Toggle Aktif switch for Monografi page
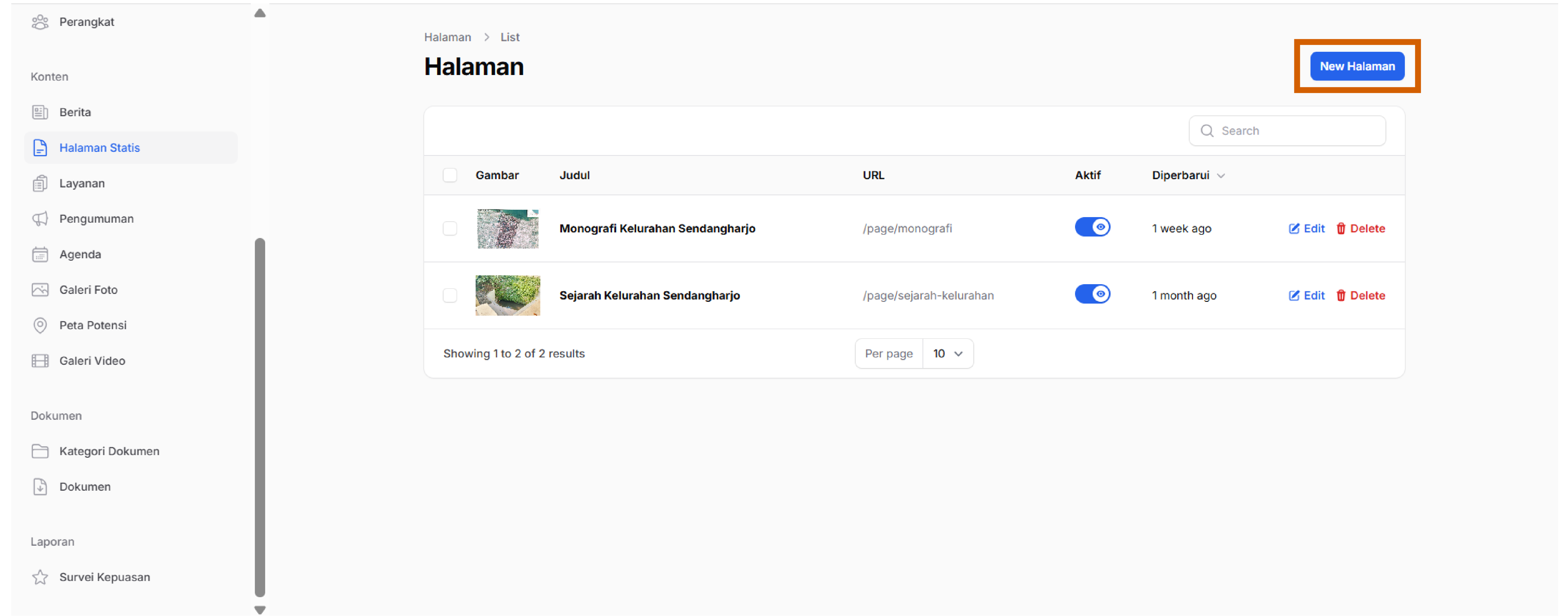 point(1093,227)
